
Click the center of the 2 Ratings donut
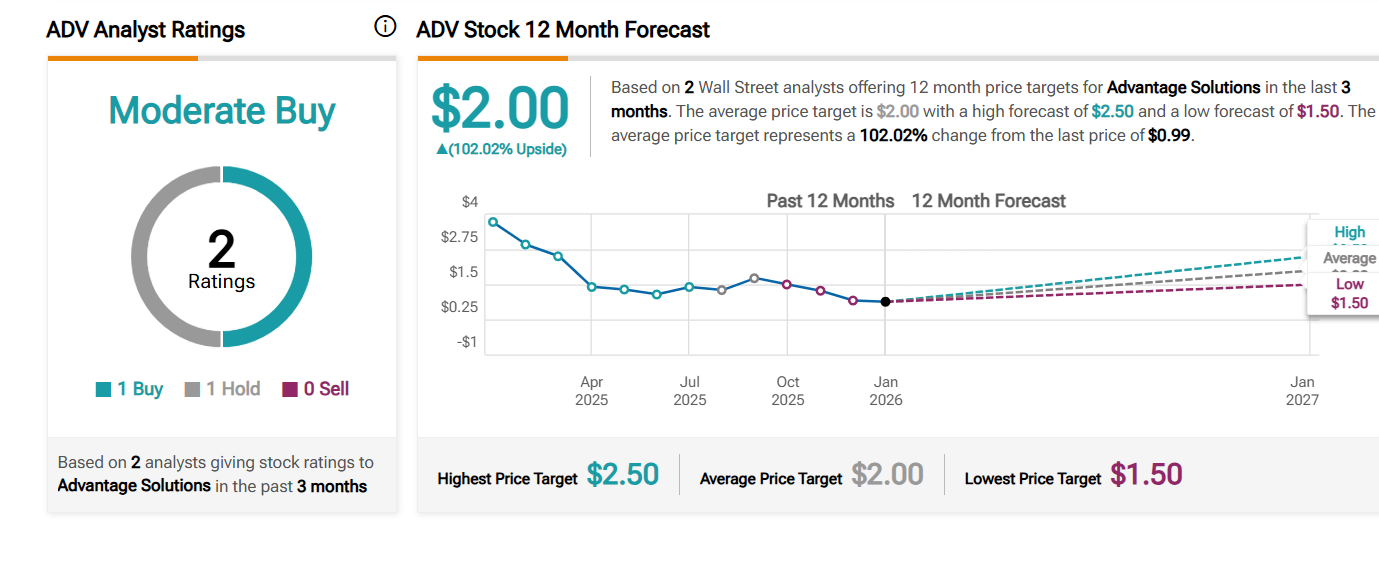coord(222,258)
